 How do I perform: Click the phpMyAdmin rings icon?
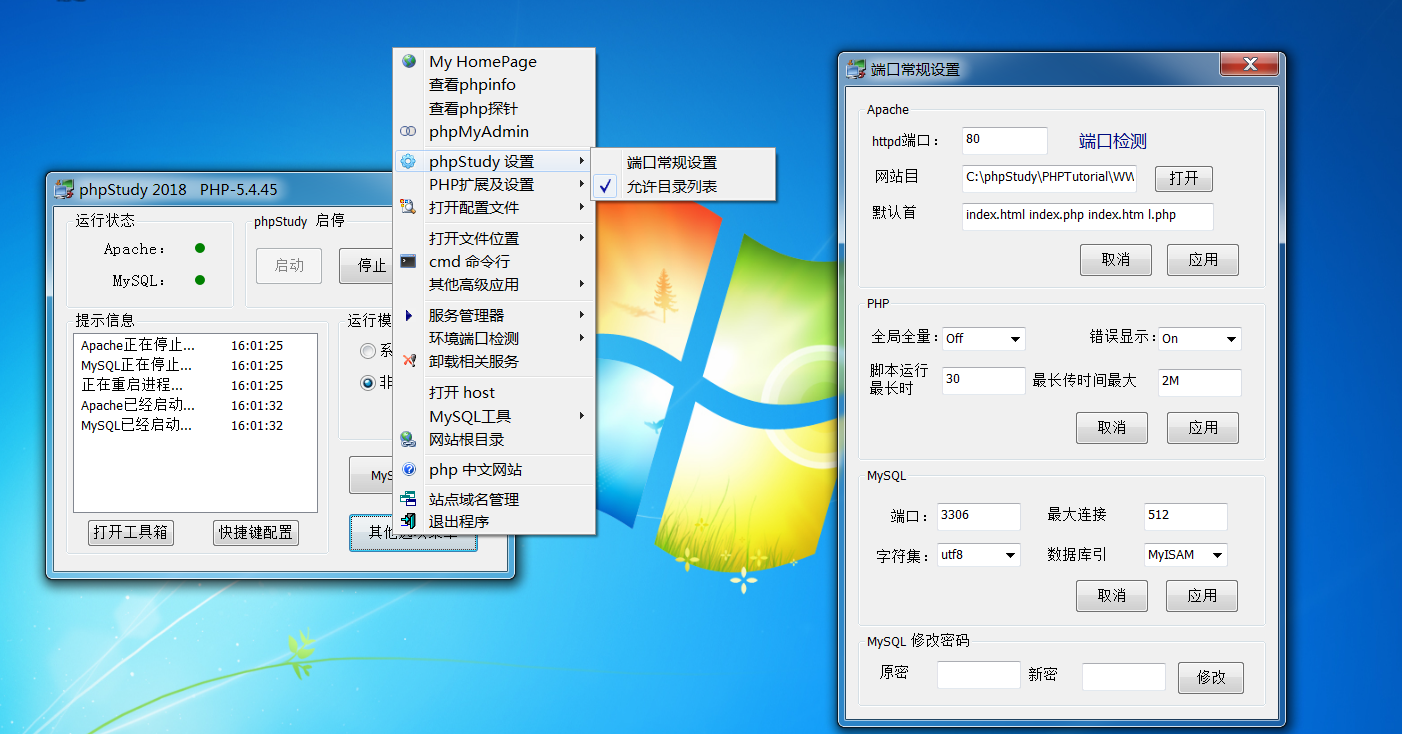(x=409, y=131)
